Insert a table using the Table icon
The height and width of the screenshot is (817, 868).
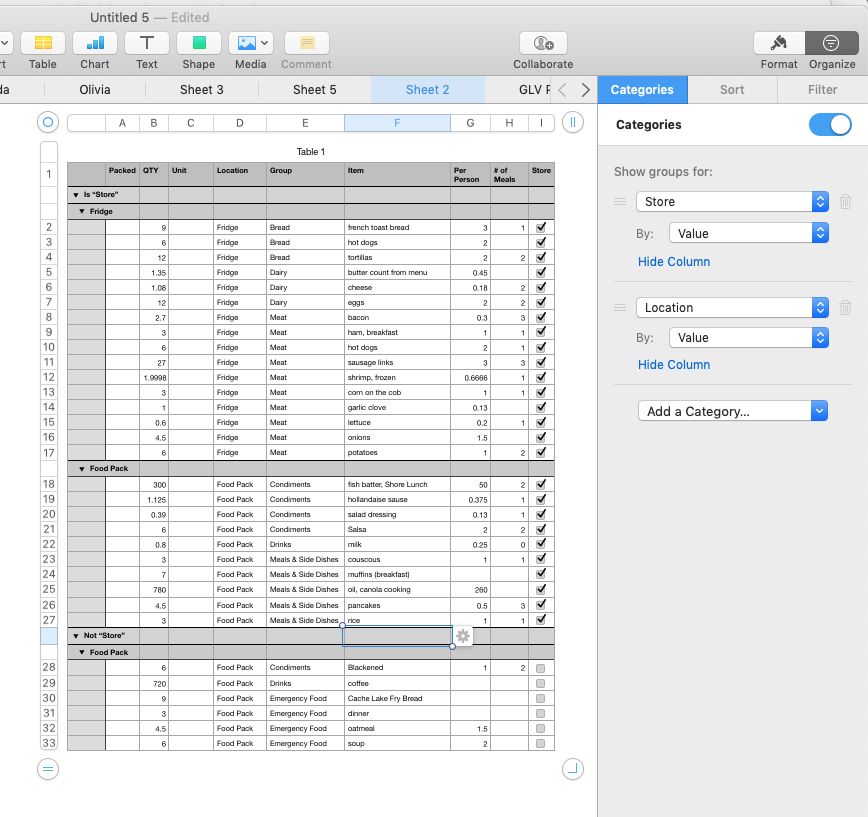pos(42,43)
